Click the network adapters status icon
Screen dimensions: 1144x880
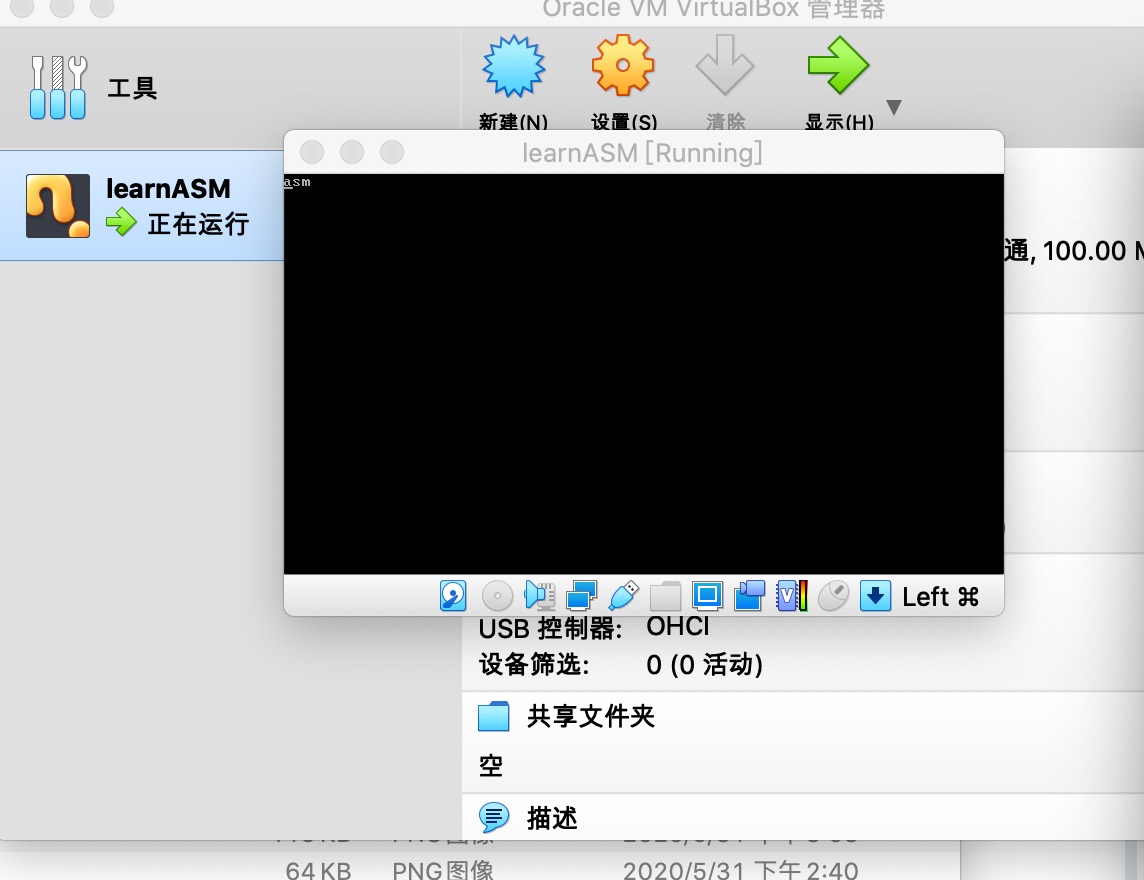581,596
